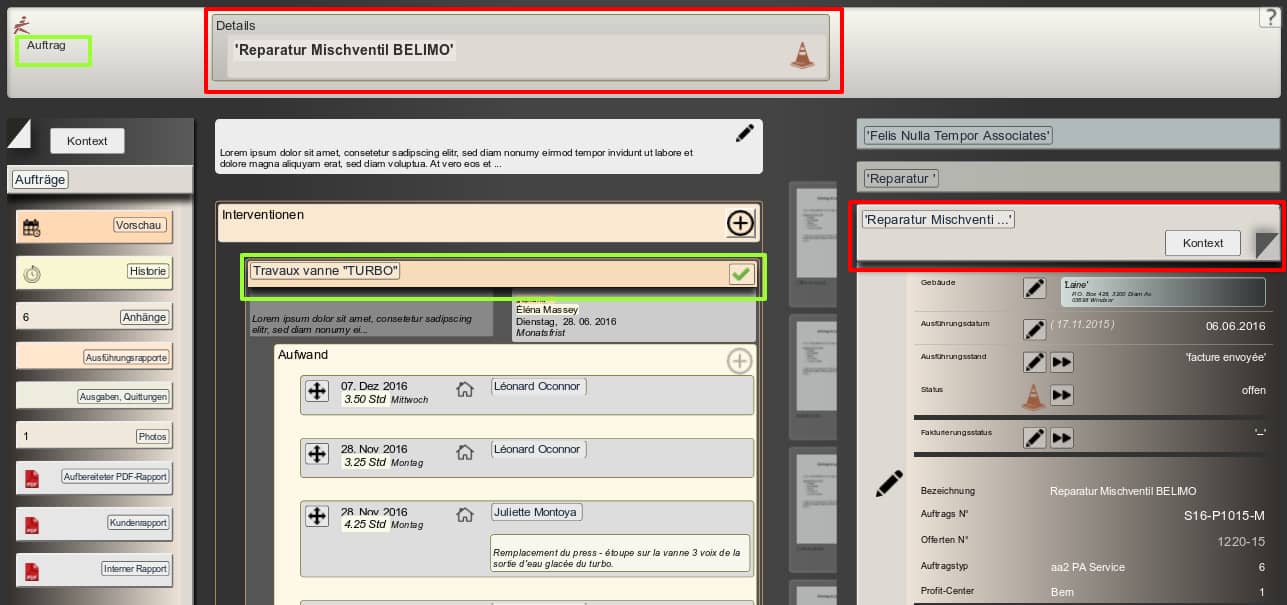
Task: Expand the triangle corner above left Kontext panel
Action: click(x=19, y=132)
